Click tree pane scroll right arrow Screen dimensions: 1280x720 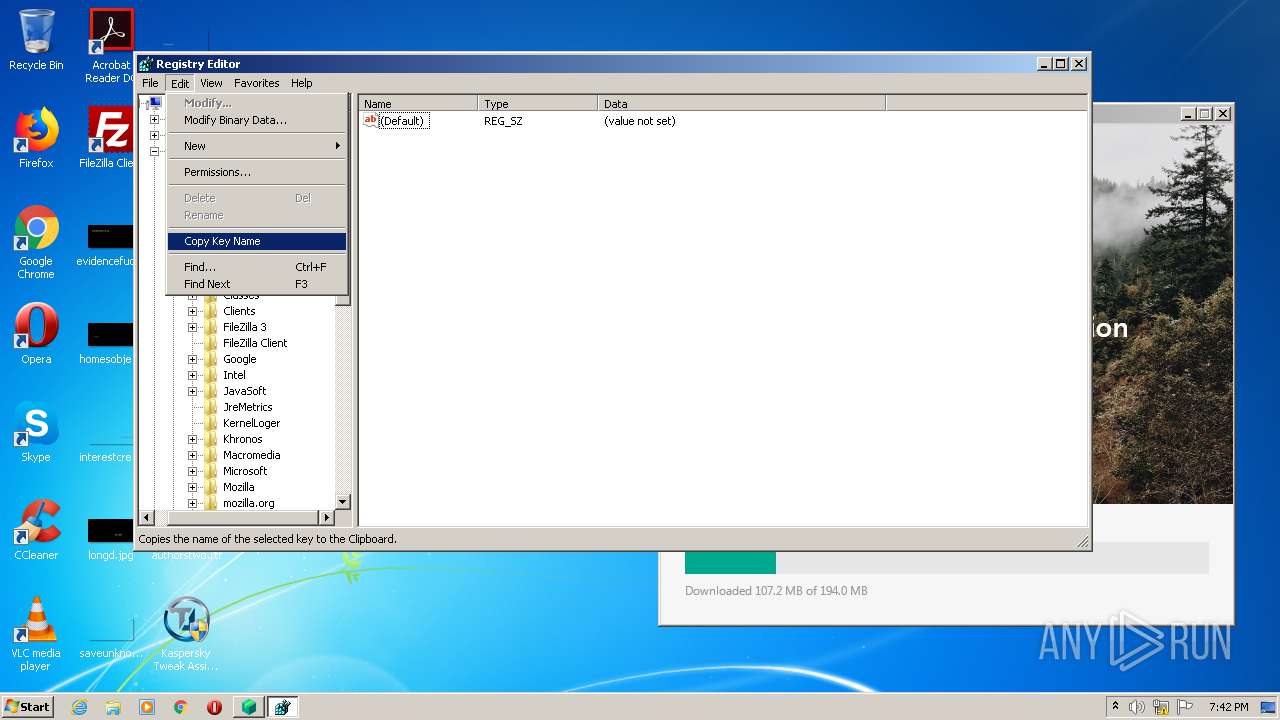pyautogui.click(x=326, y=517)
